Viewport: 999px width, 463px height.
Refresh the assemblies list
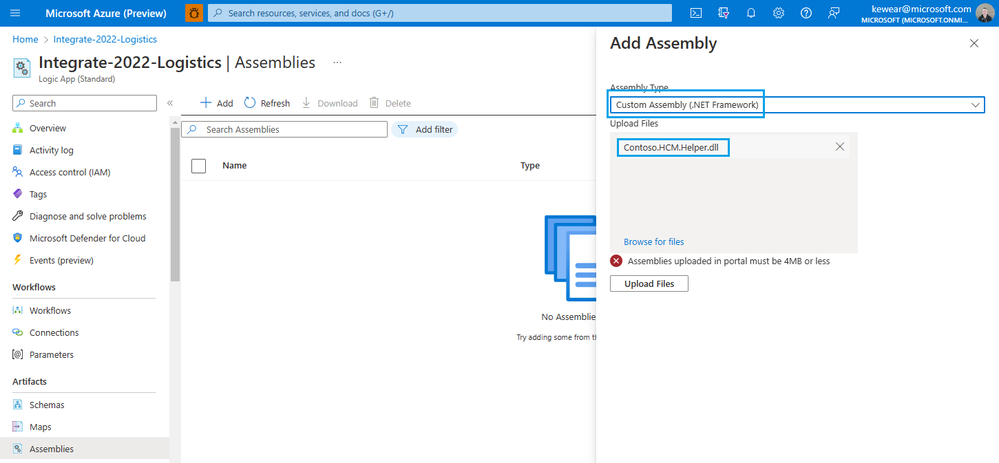[267, 103]
